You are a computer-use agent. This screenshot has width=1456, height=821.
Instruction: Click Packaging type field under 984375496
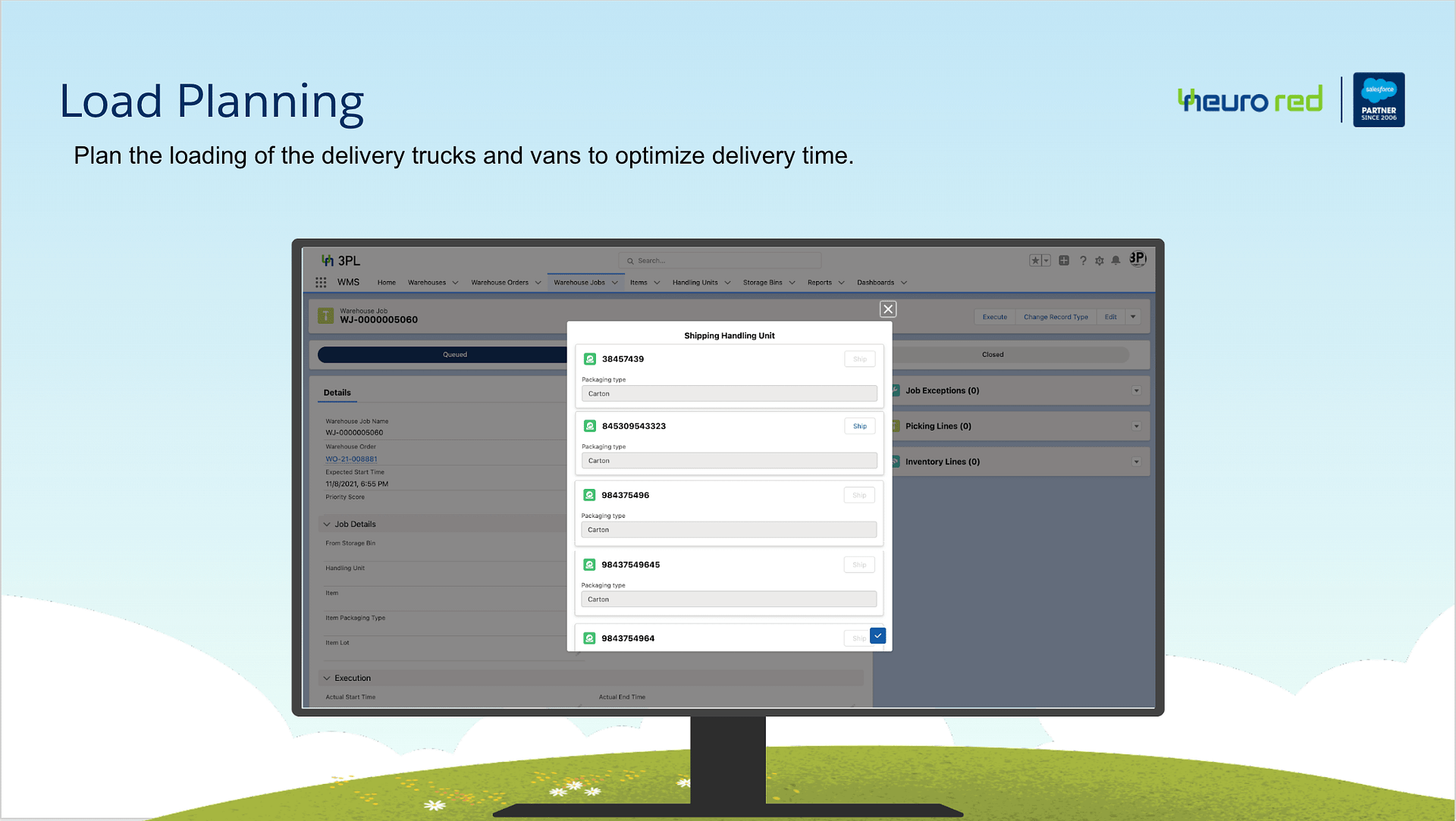pos(729,530)
